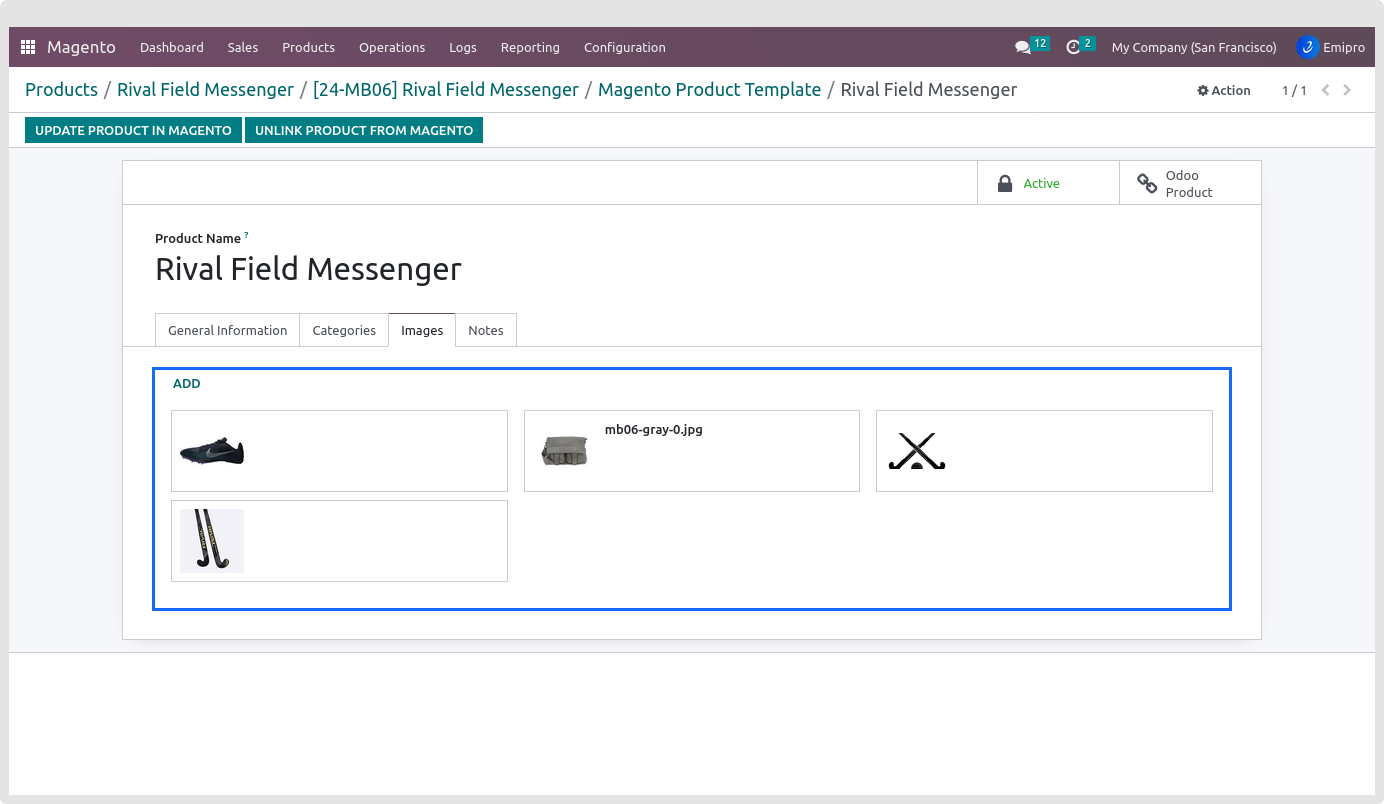The height and width of the screenshot is (804, 1384).
Task: Switch to the Categories tab
Action: coord(344,330)
